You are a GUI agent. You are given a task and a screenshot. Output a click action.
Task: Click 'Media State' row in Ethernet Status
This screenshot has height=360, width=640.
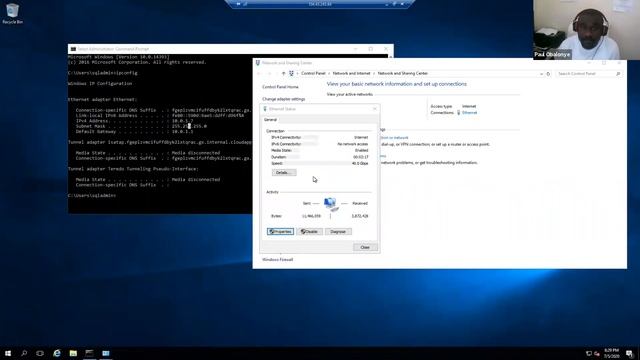click(x=320, y=151)
